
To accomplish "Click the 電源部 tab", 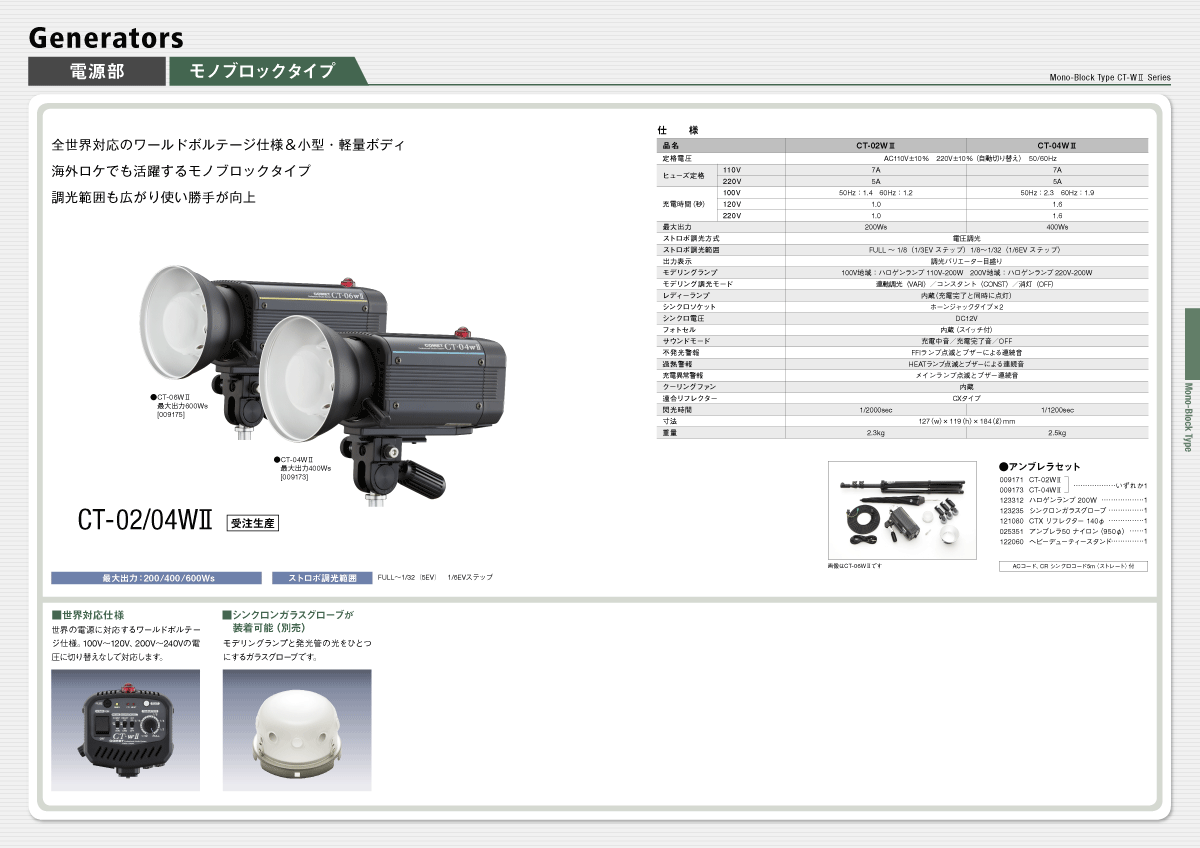I will coord(97,71).
